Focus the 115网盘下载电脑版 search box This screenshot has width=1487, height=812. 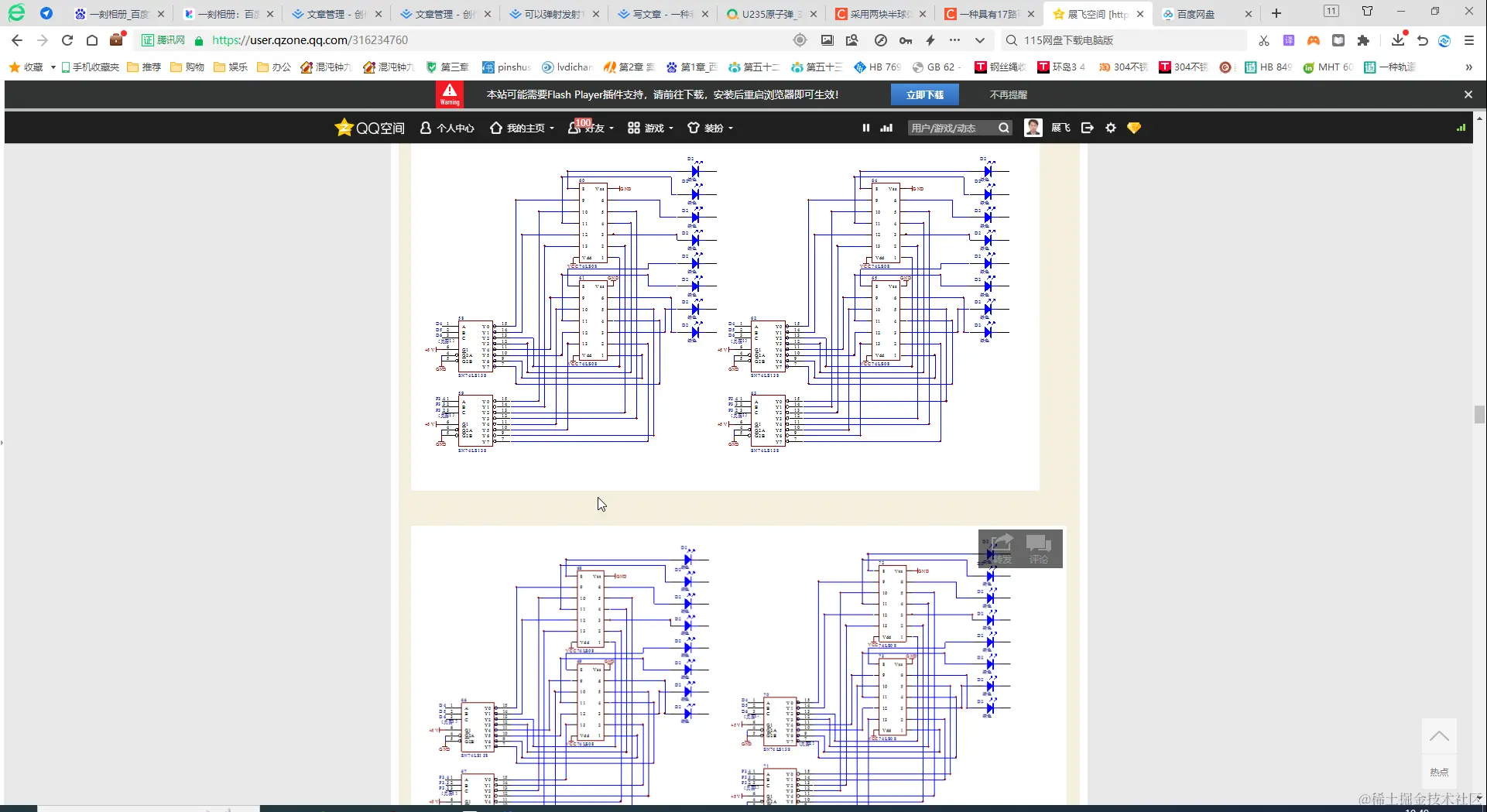pos(1124,40)
